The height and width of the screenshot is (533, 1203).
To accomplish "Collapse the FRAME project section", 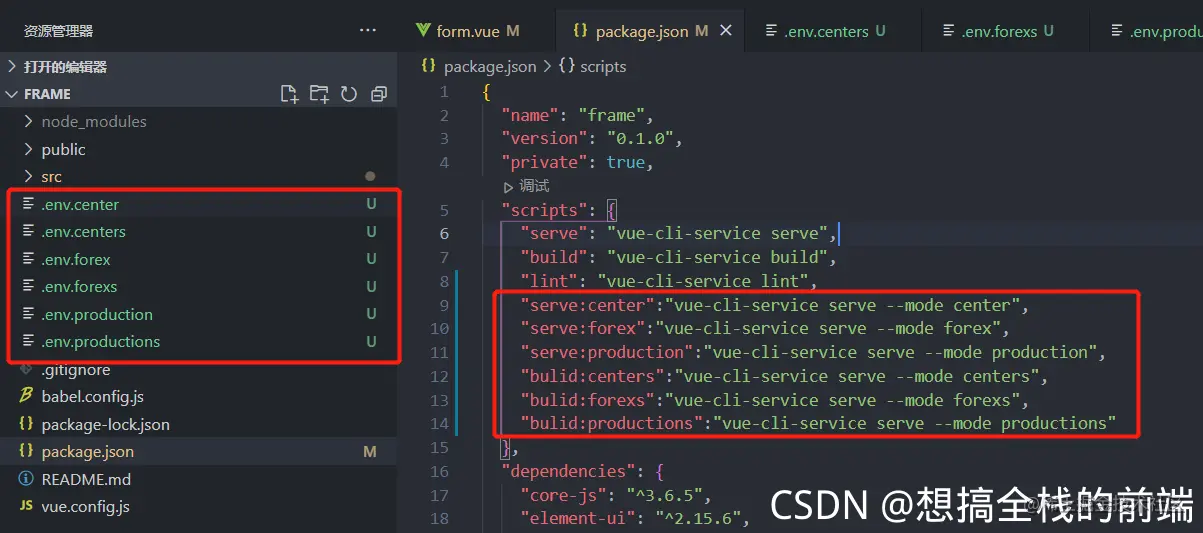I will click(x=12, y=94).
